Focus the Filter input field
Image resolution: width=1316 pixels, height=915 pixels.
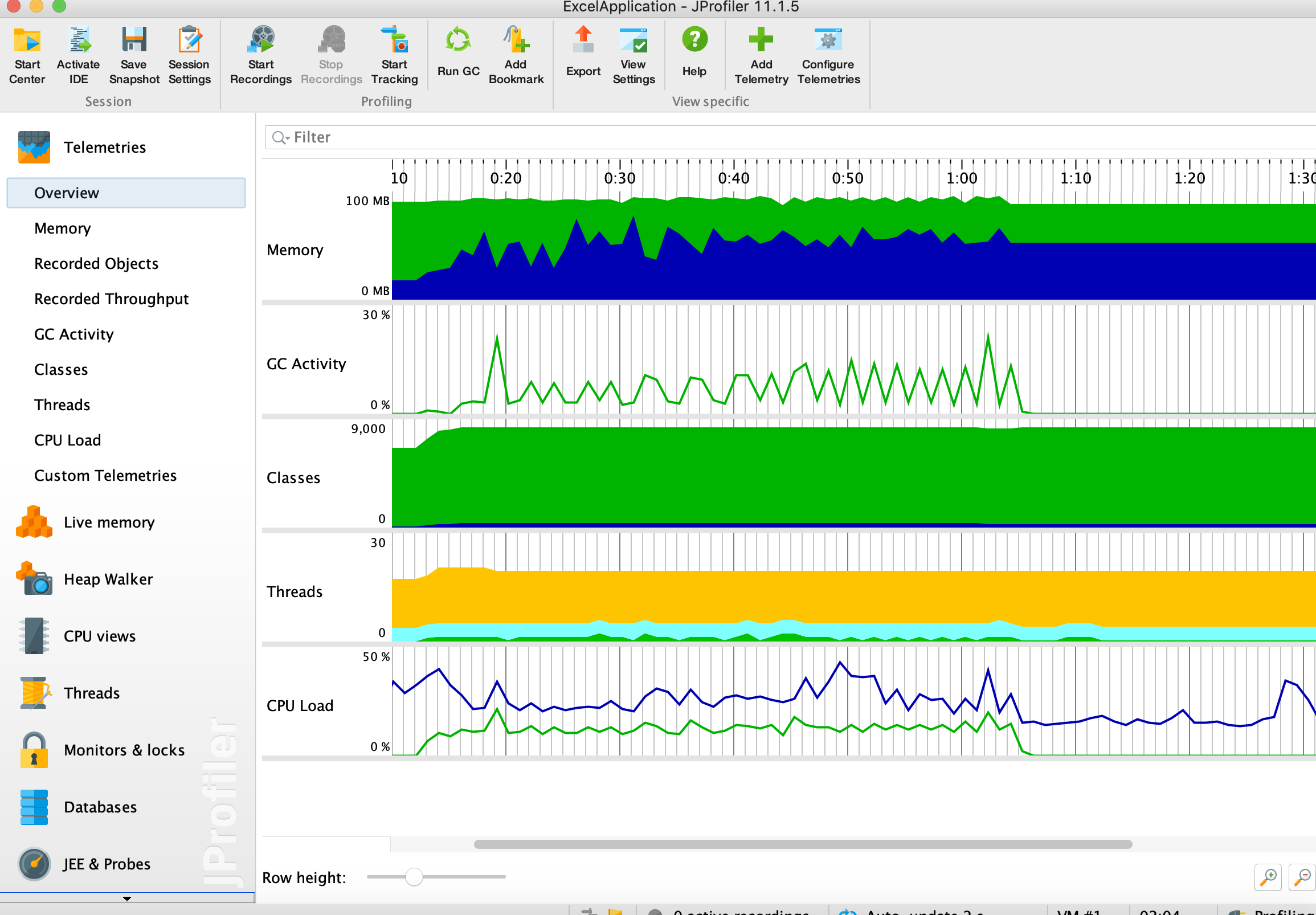(x=790, y=138)
